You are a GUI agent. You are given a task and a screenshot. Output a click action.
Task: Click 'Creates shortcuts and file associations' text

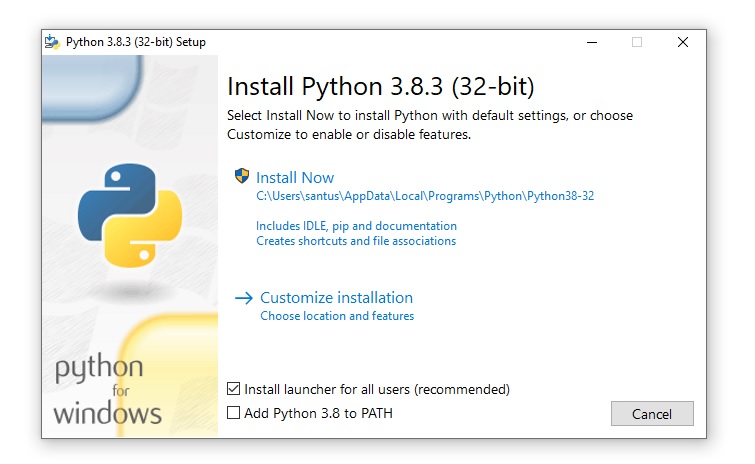pos(356,241)
